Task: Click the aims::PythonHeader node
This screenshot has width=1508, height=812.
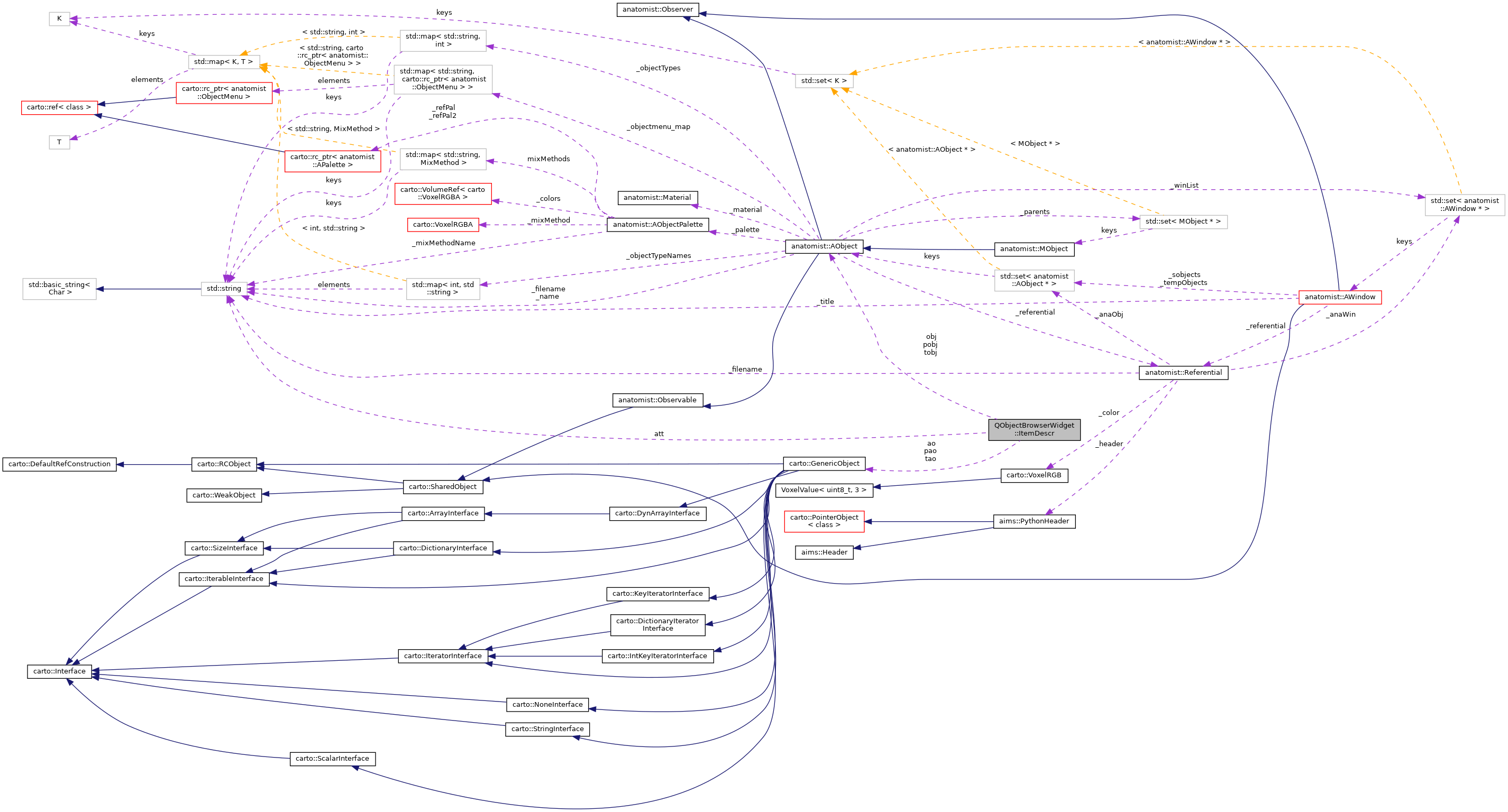Action: pos(1034,521)
